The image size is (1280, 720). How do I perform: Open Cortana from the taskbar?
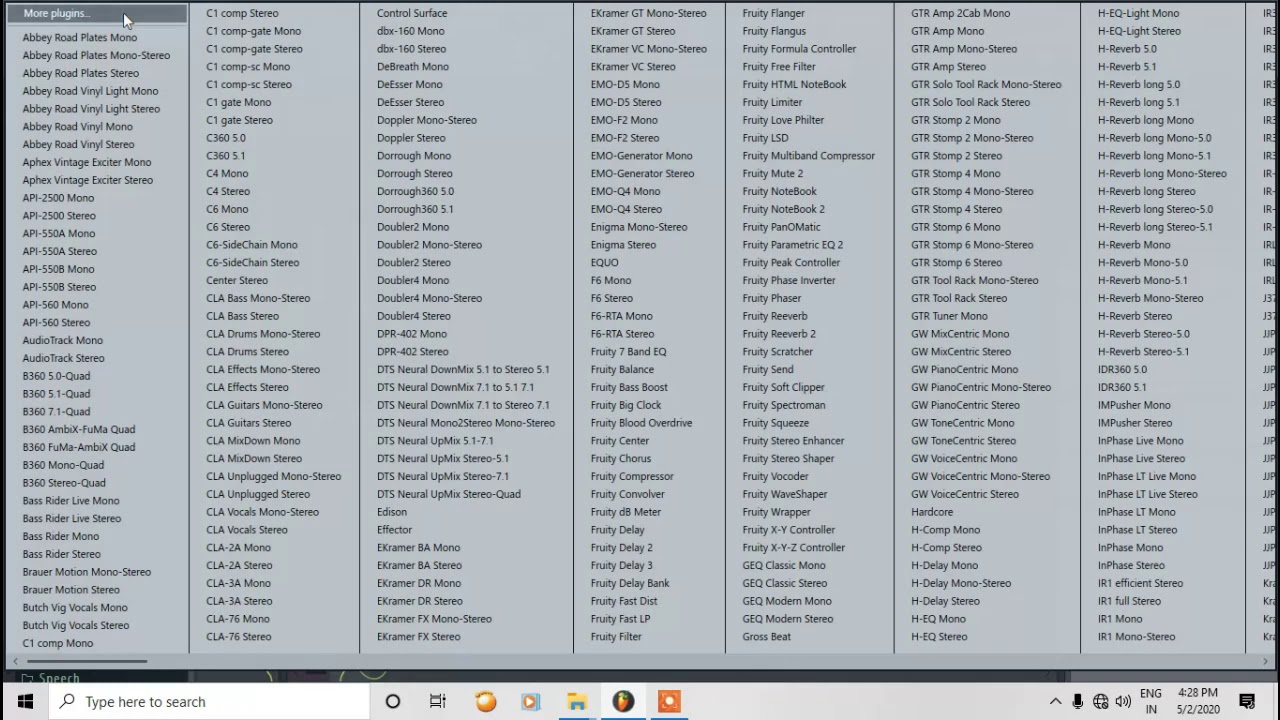coord(393,701)
